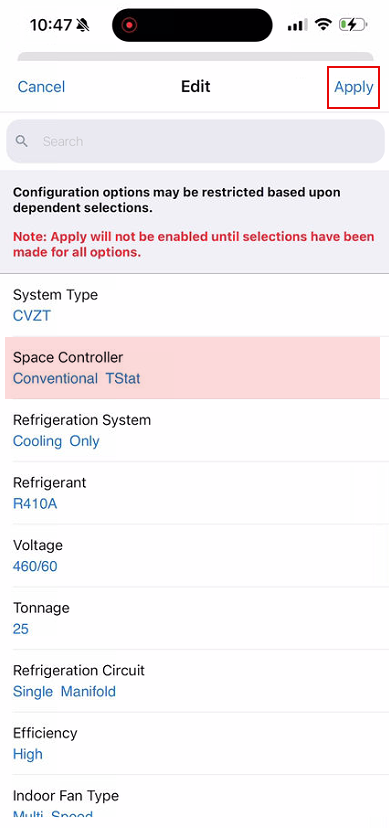Open Refrigeration System Cooling Only option
The height and width of the screenshot is (828, 389).
tap(194, 430)
